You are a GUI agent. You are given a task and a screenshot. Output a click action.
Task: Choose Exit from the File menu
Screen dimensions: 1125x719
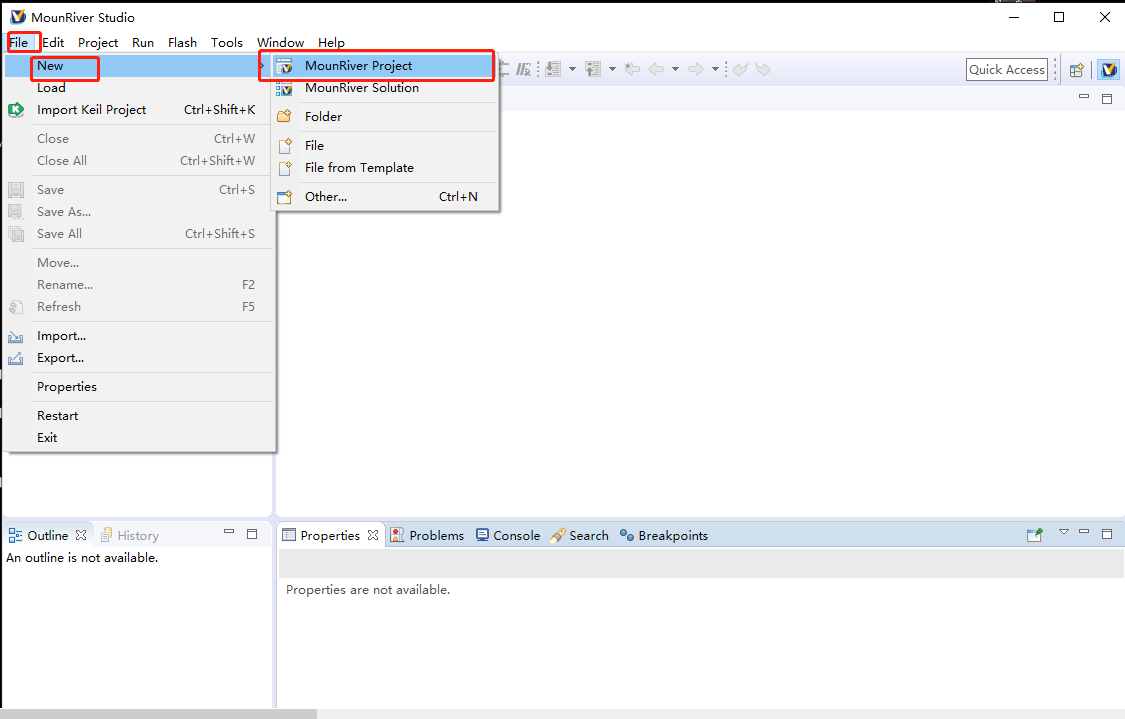point(139,438)
